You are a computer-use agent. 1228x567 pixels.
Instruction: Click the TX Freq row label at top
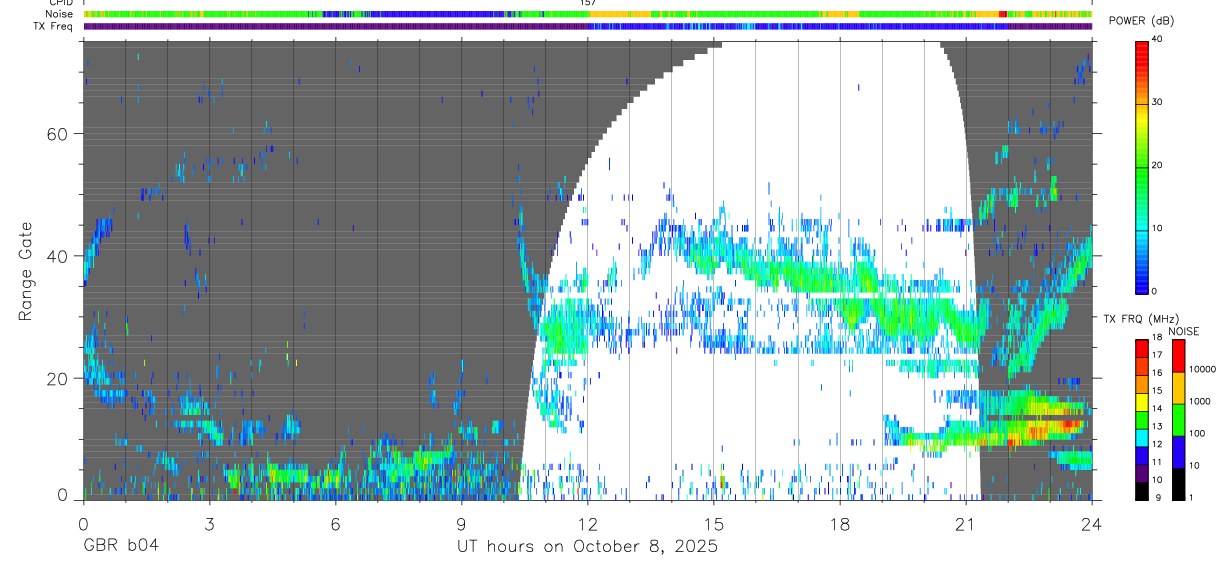click(x=53, y=26)
